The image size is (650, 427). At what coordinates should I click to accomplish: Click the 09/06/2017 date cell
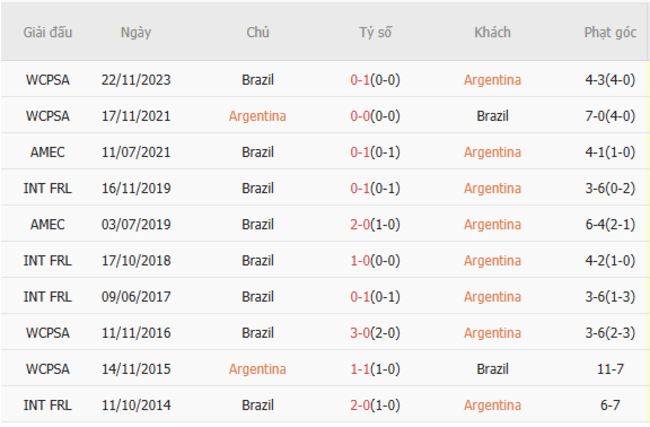pyautogui.click(x=136, y=296)
